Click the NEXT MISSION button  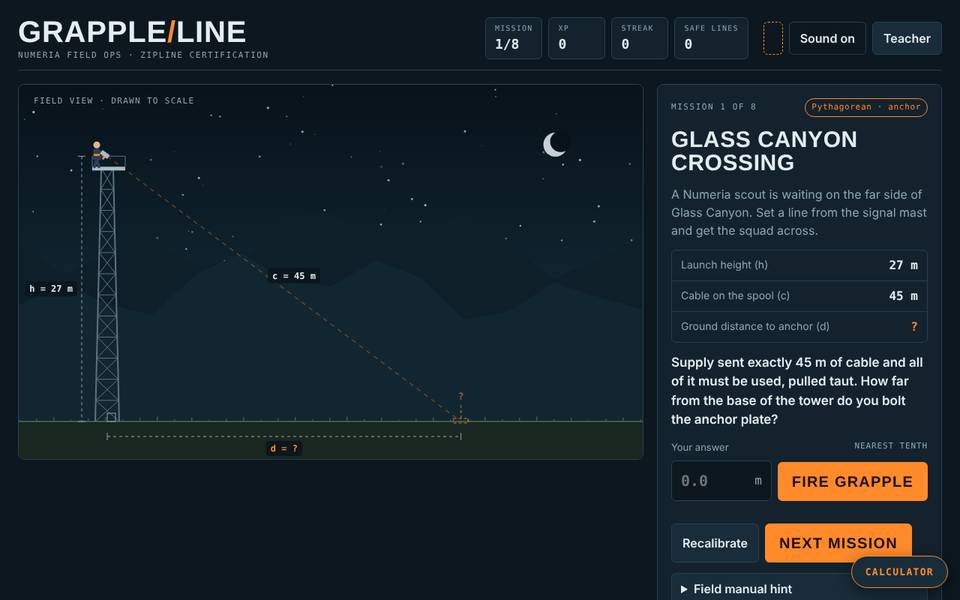click(x=838, y=543)
